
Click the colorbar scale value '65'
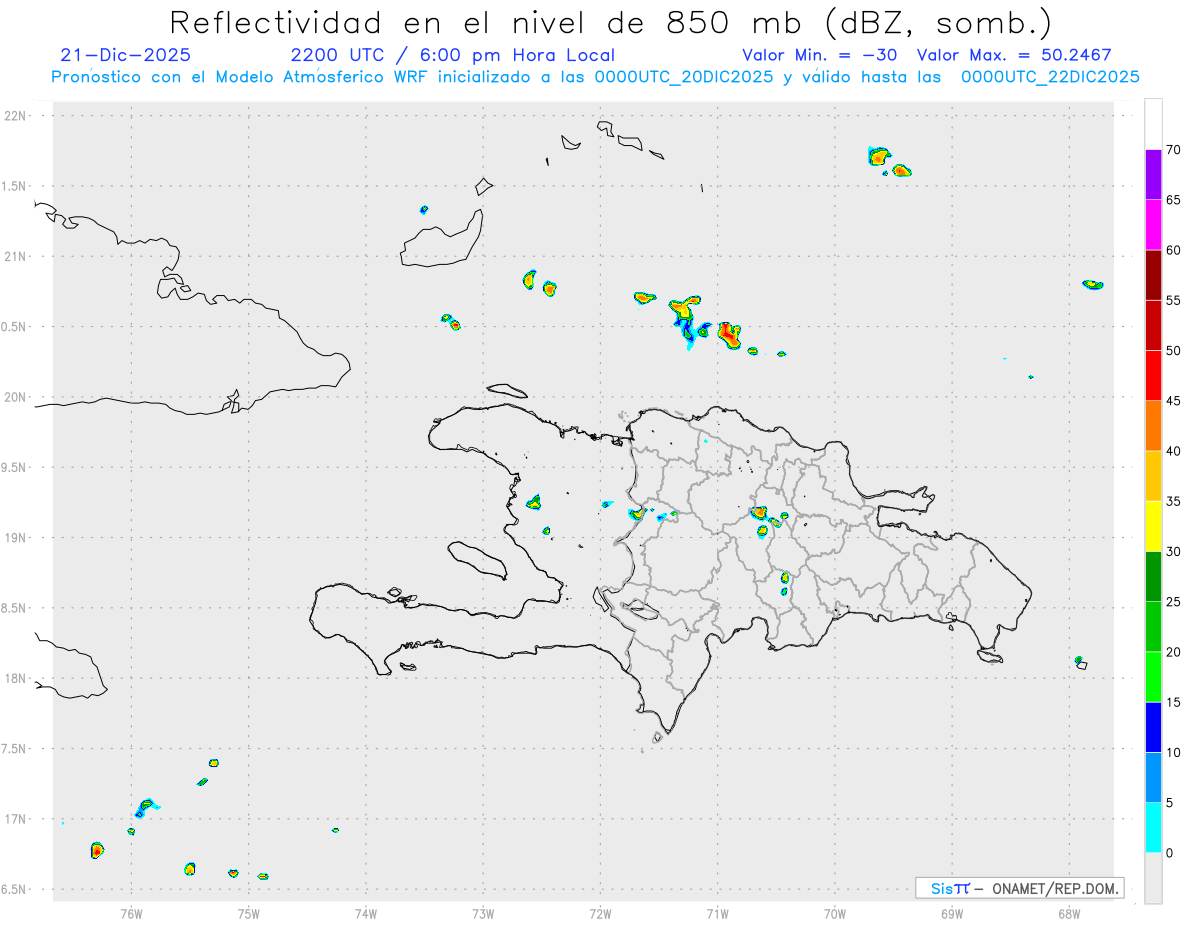pos(1174,200)
